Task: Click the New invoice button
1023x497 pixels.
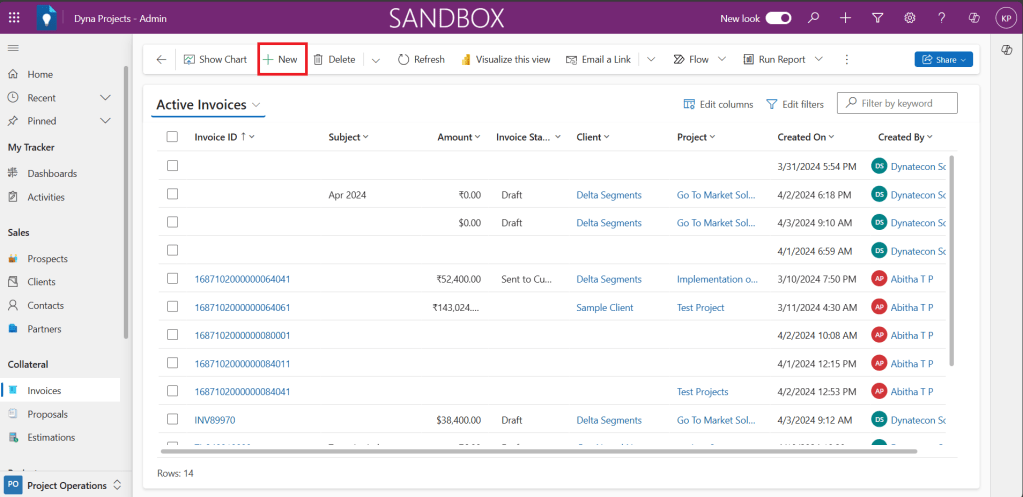Action: click(x=281, y=60)
